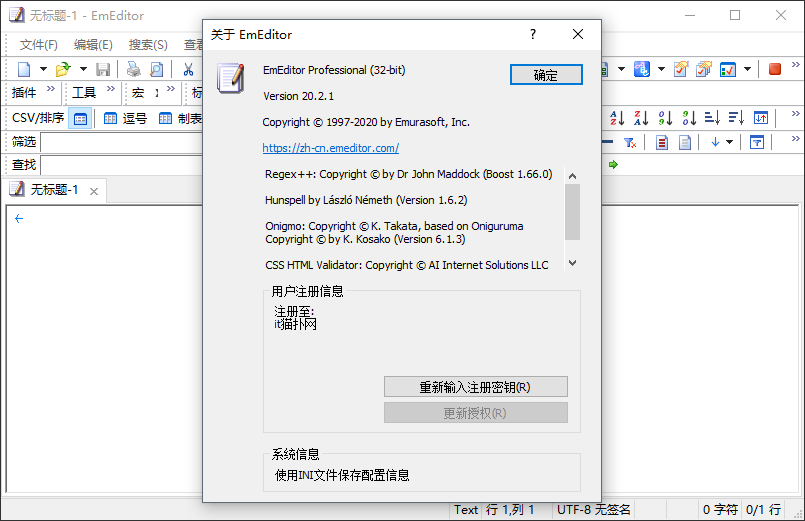
Task: Open the 文件(F) menu
Action: pyautogui.click(x=39, y=45)
